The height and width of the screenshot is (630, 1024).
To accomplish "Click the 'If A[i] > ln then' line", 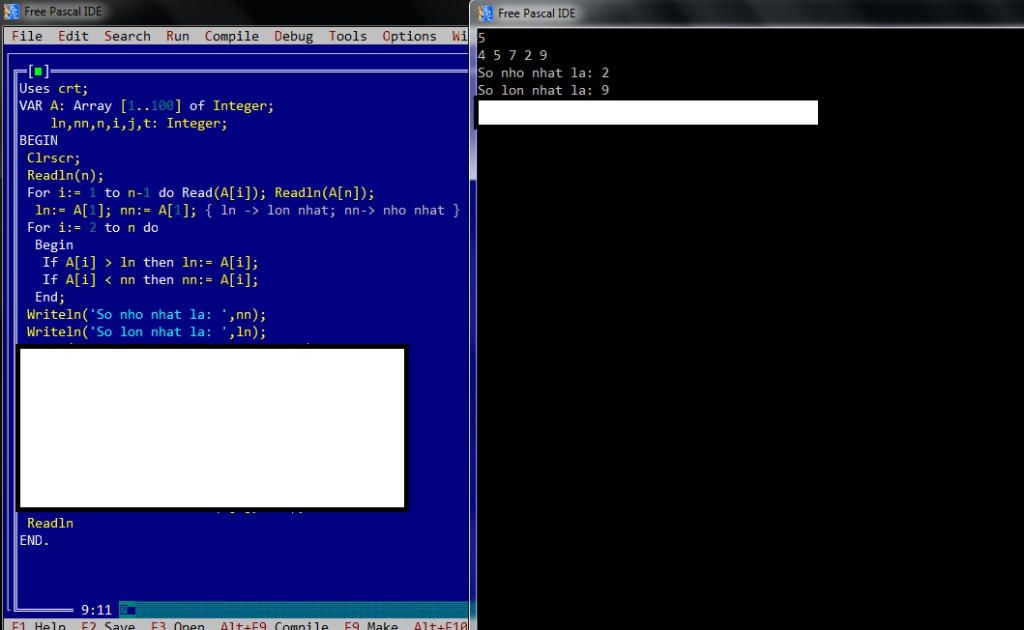I will click(150, 262).
